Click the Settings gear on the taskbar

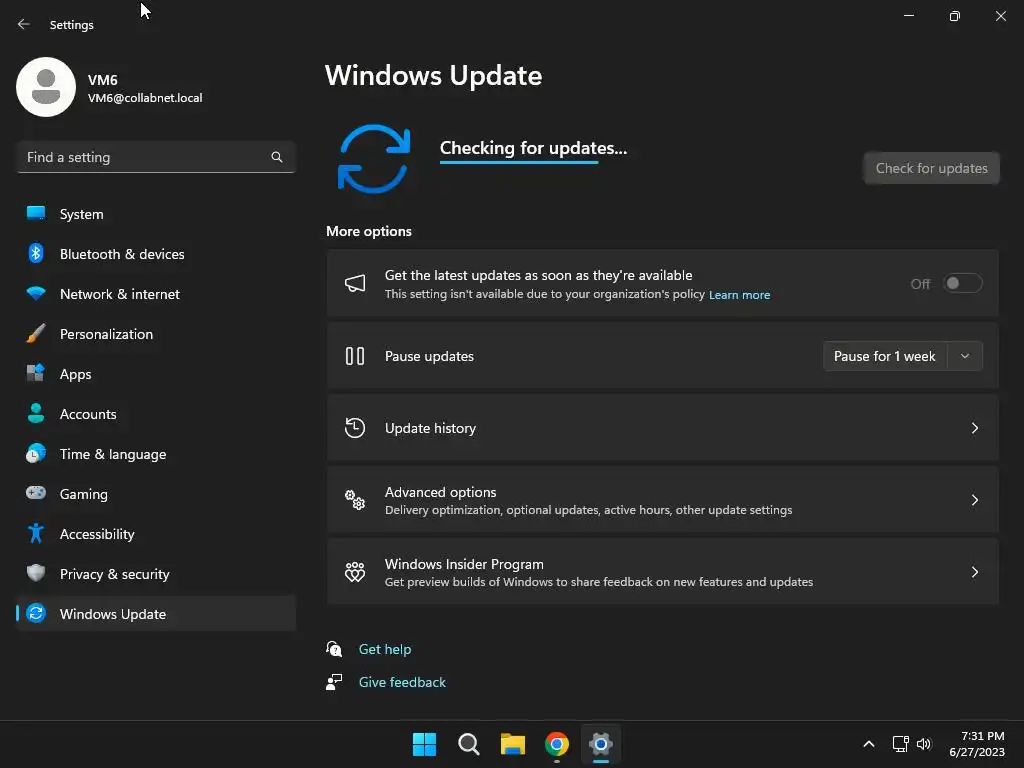point(601,744)
